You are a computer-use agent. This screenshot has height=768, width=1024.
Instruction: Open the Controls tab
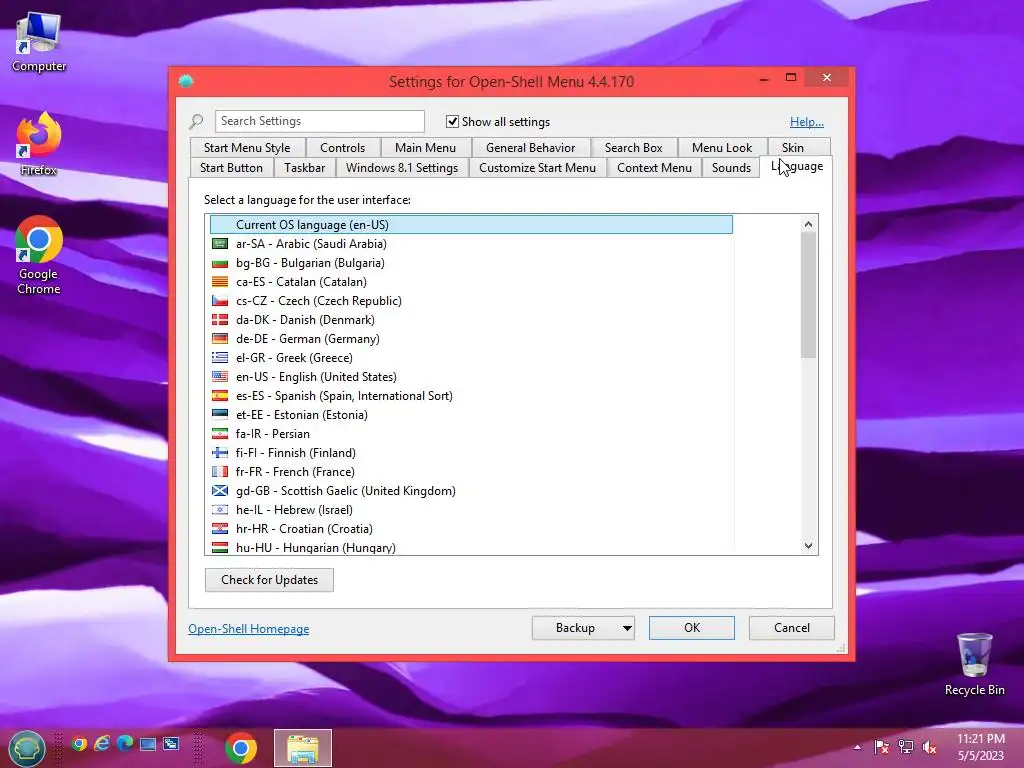(342, 148)
